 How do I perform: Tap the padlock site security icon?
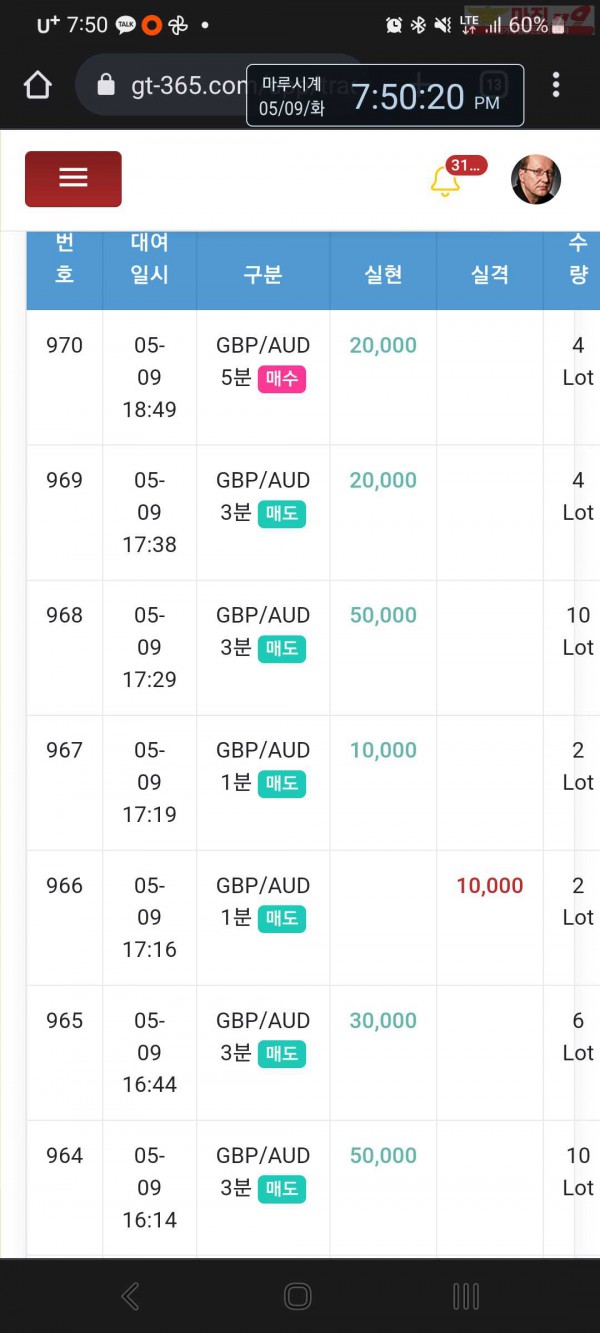tap(106, 86)
